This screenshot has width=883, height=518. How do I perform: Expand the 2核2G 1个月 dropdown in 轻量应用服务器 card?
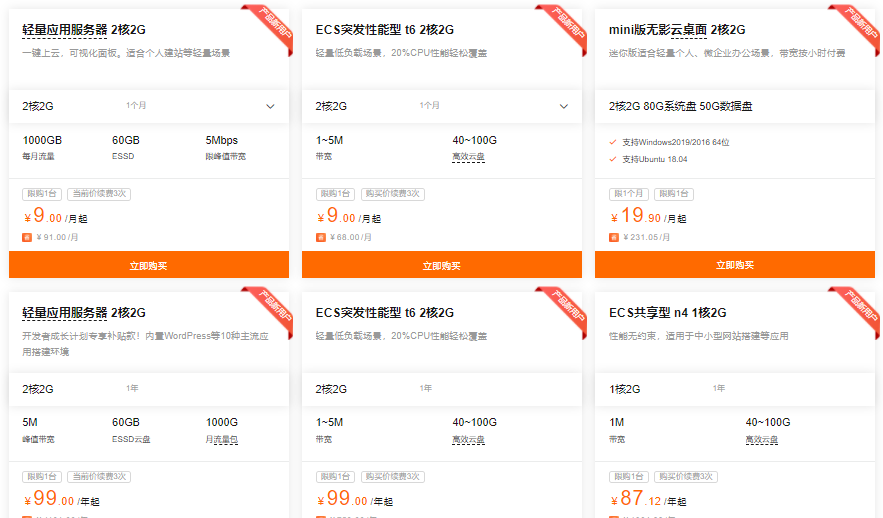coord(149,106)
